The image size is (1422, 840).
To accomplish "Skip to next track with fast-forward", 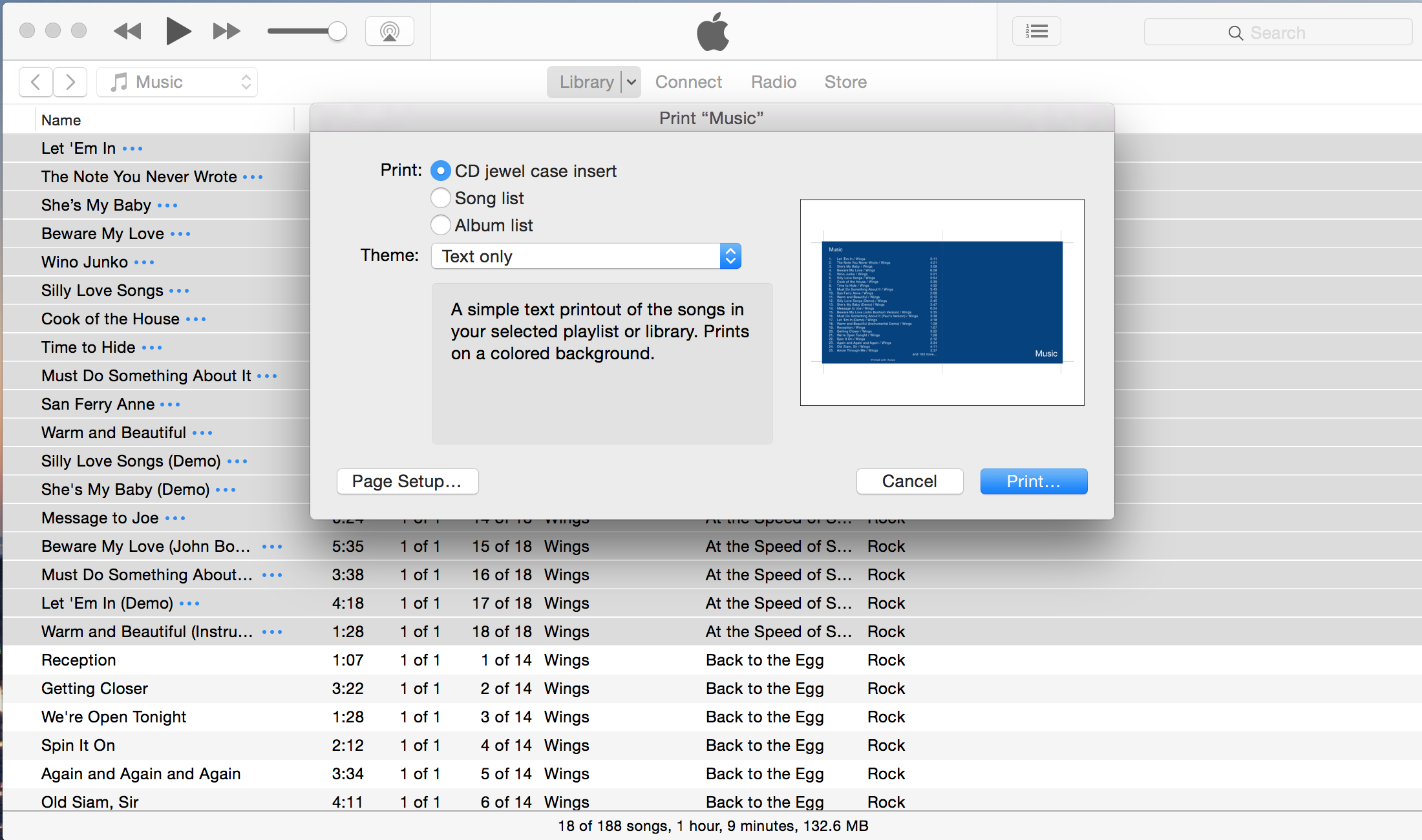I will 226,31.
